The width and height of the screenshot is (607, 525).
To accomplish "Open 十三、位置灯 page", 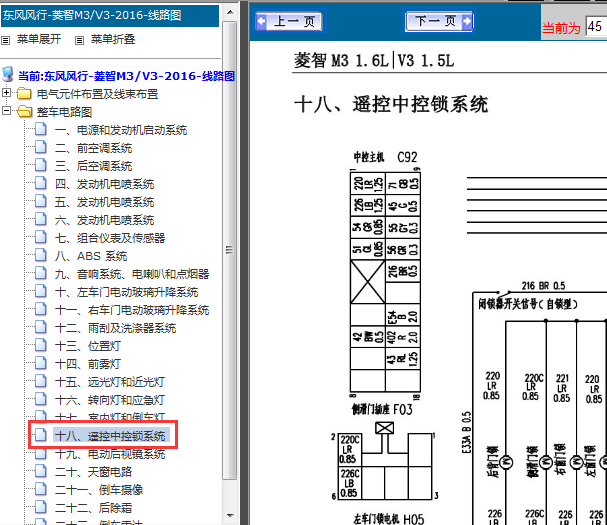I will click(x=88, y=346).
